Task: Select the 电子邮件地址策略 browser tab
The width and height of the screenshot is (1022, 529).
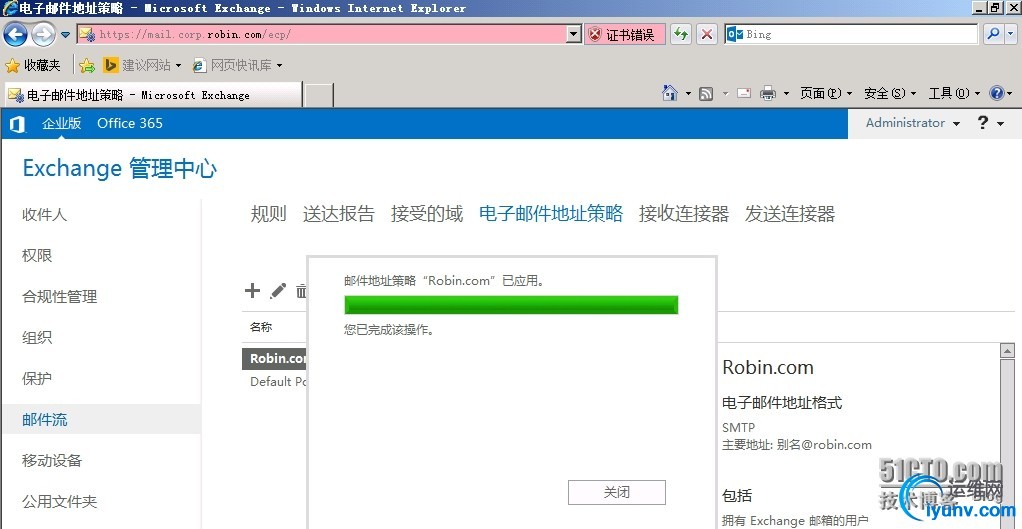Action: coord(153,95)
